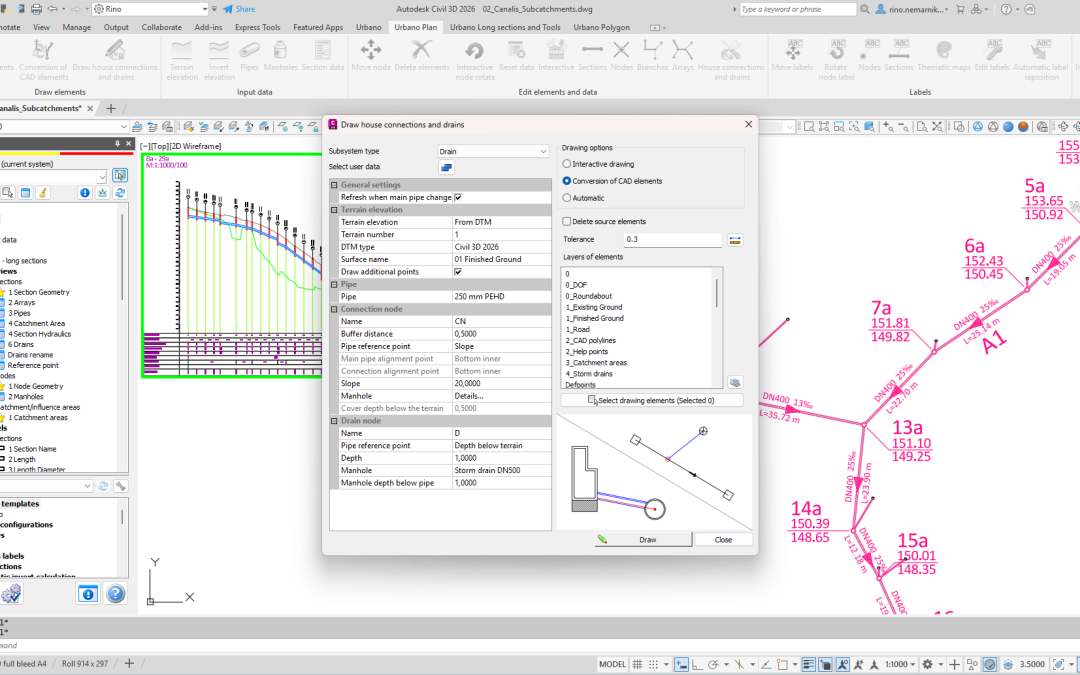The height and width of the screenshot is (675, 1080).
Task: Open the 1:1000 annotation scale dropdown
Action: point(900,664)
